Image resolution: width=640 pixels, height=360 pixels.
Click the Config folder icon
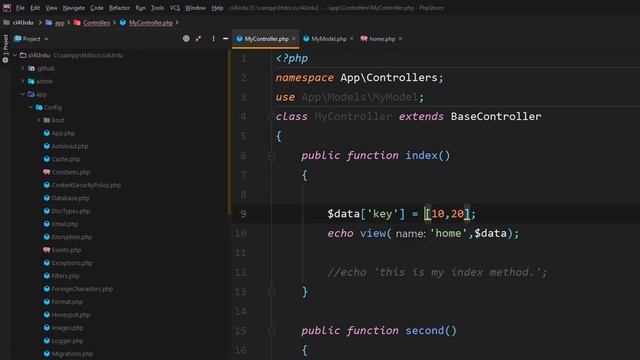(x=39, y=107)
